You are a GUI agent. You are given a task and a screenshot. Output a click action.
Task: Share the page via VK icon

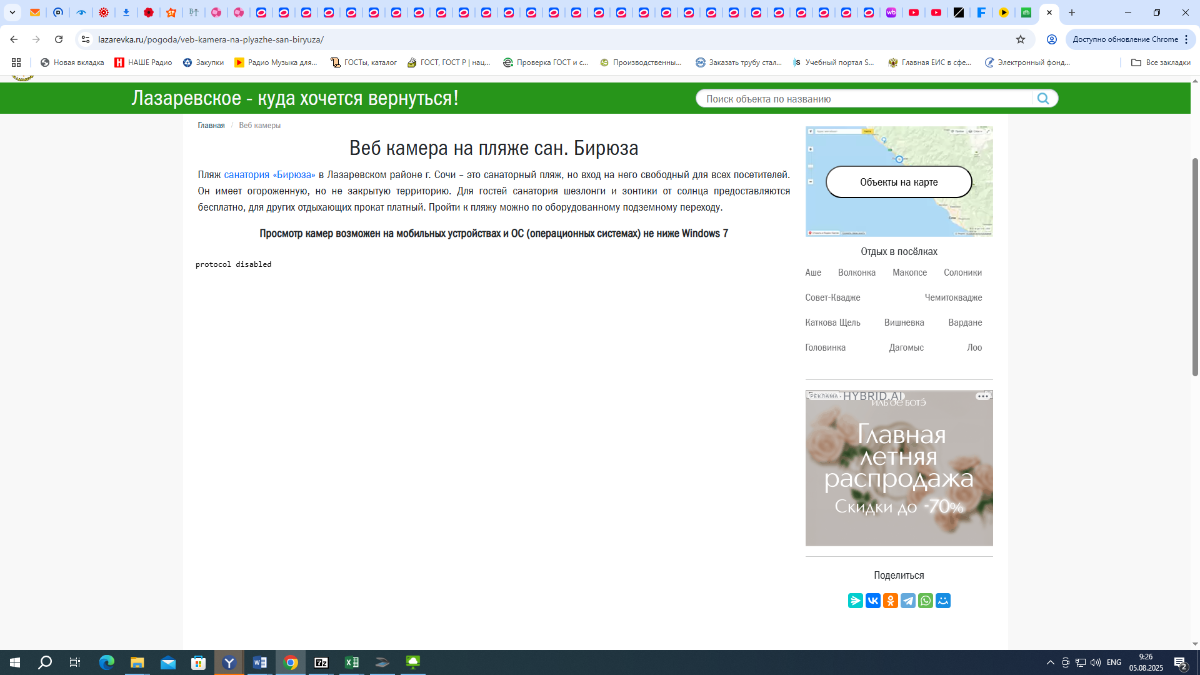(873, 600)
